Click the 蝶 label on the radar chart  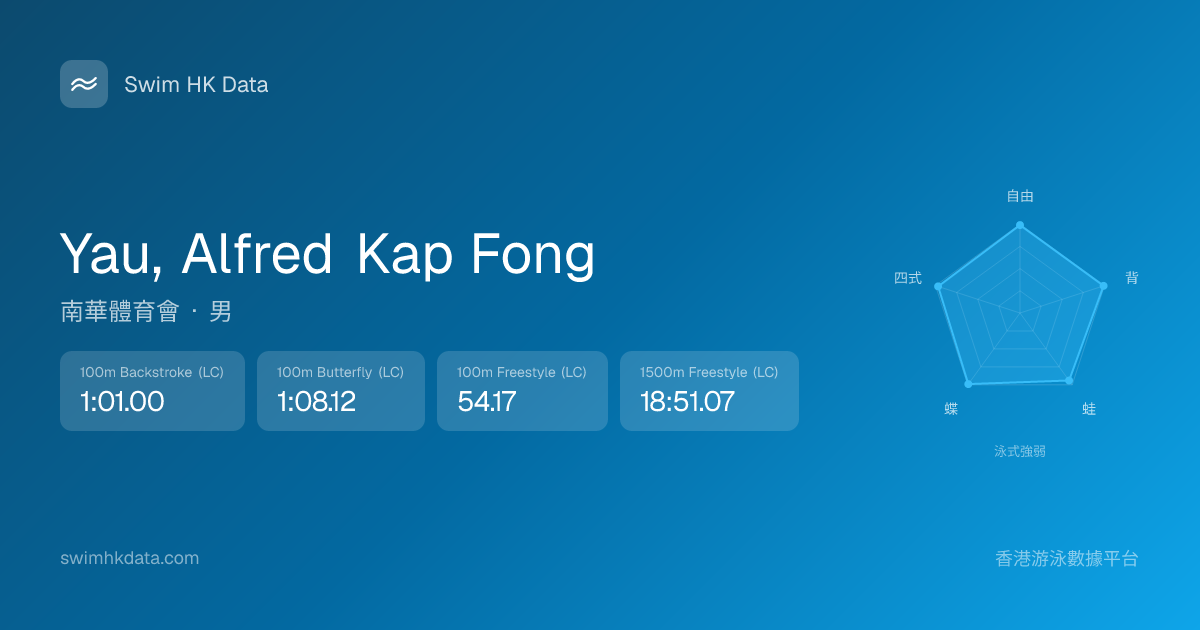[951, 409]
